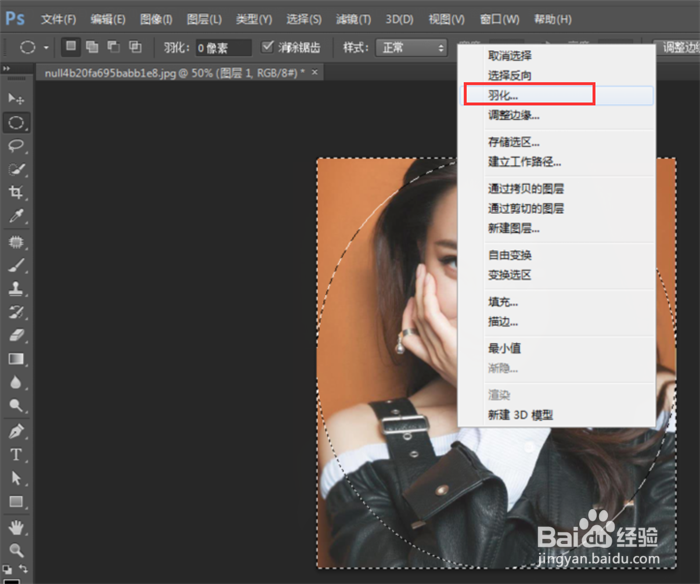Open the 滤镜(T) menu
The width and height of the screenshot is (700, 584).
click(353, 19)
